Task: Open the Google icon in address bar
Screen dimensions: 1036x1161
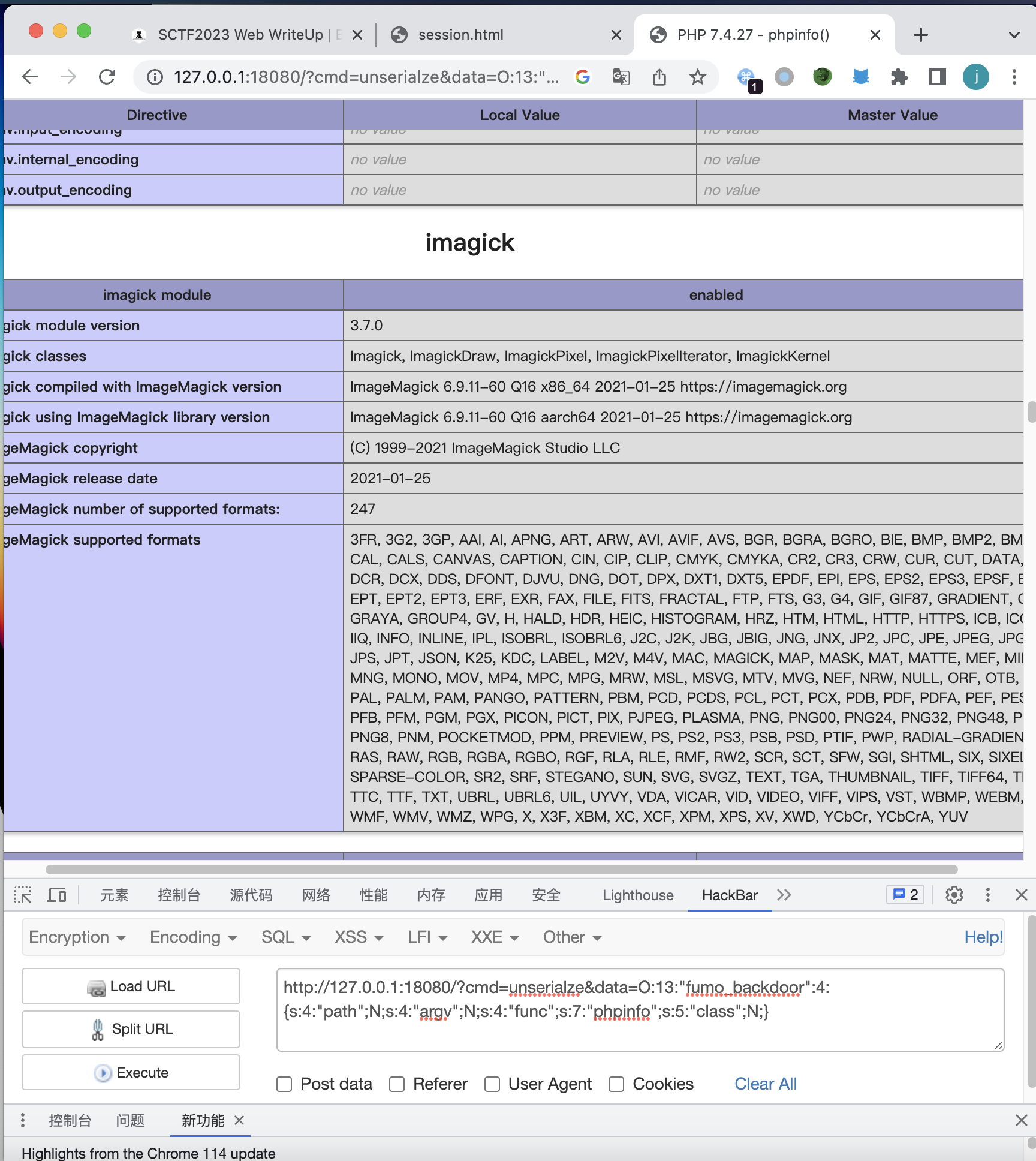Action: click(583, 77)
